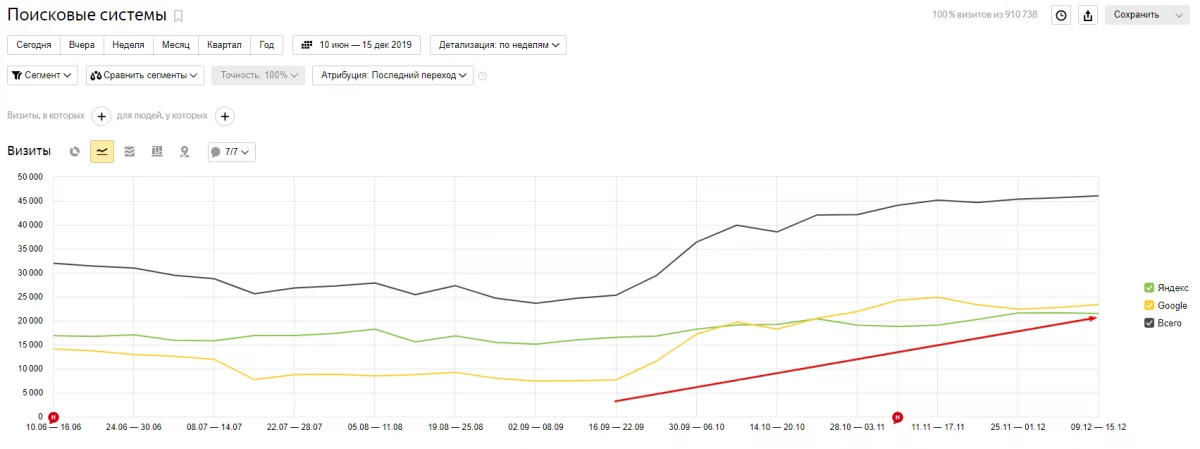The height and width of the screenshot is (449, 1200).
Task: Click the export/share report icon
Action: point(1088,15)
